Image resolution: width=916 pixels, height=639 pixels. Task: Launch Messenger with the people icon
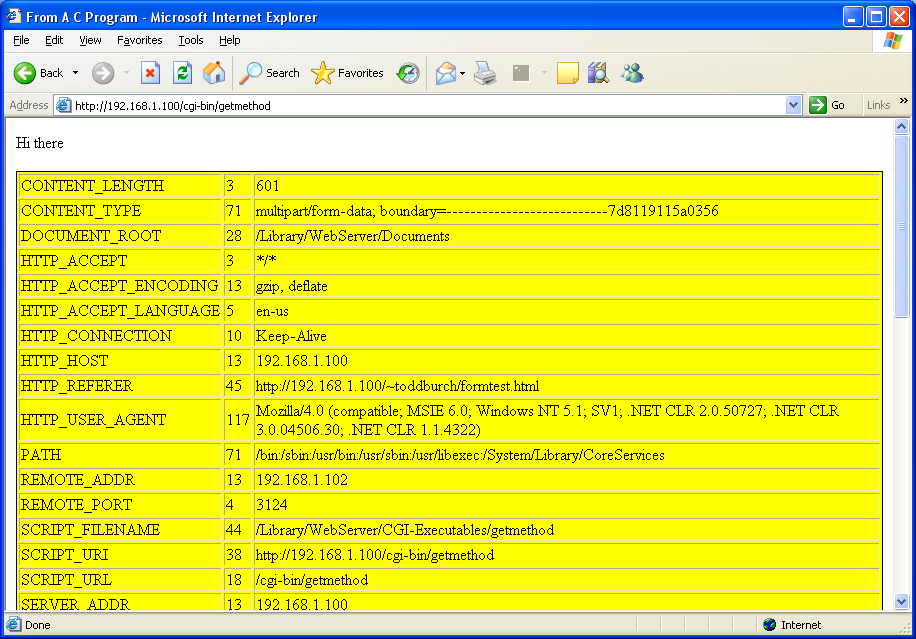pos(632,73)
